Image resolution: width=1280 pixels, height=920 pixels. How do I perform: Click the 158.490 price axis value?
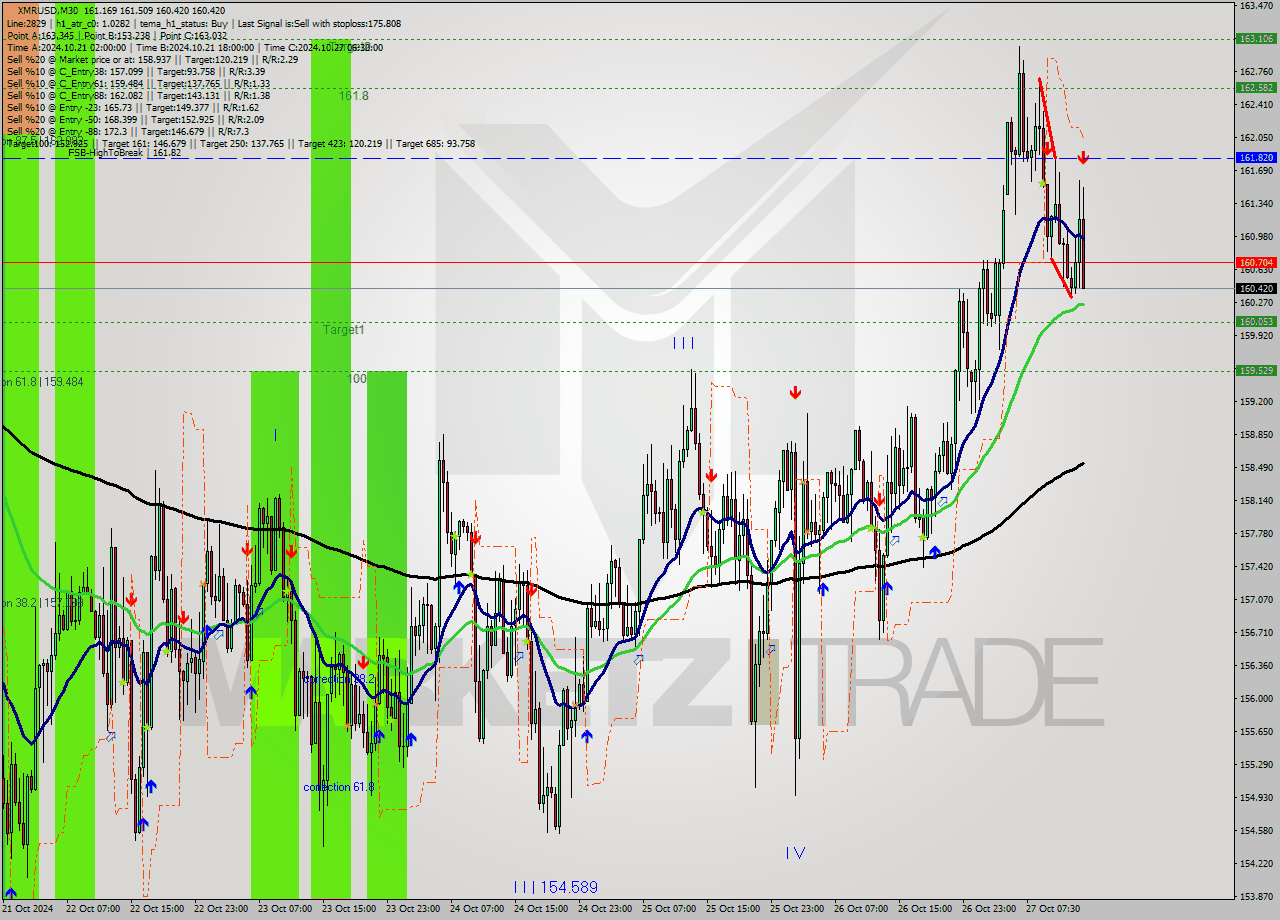point(1256,468)
